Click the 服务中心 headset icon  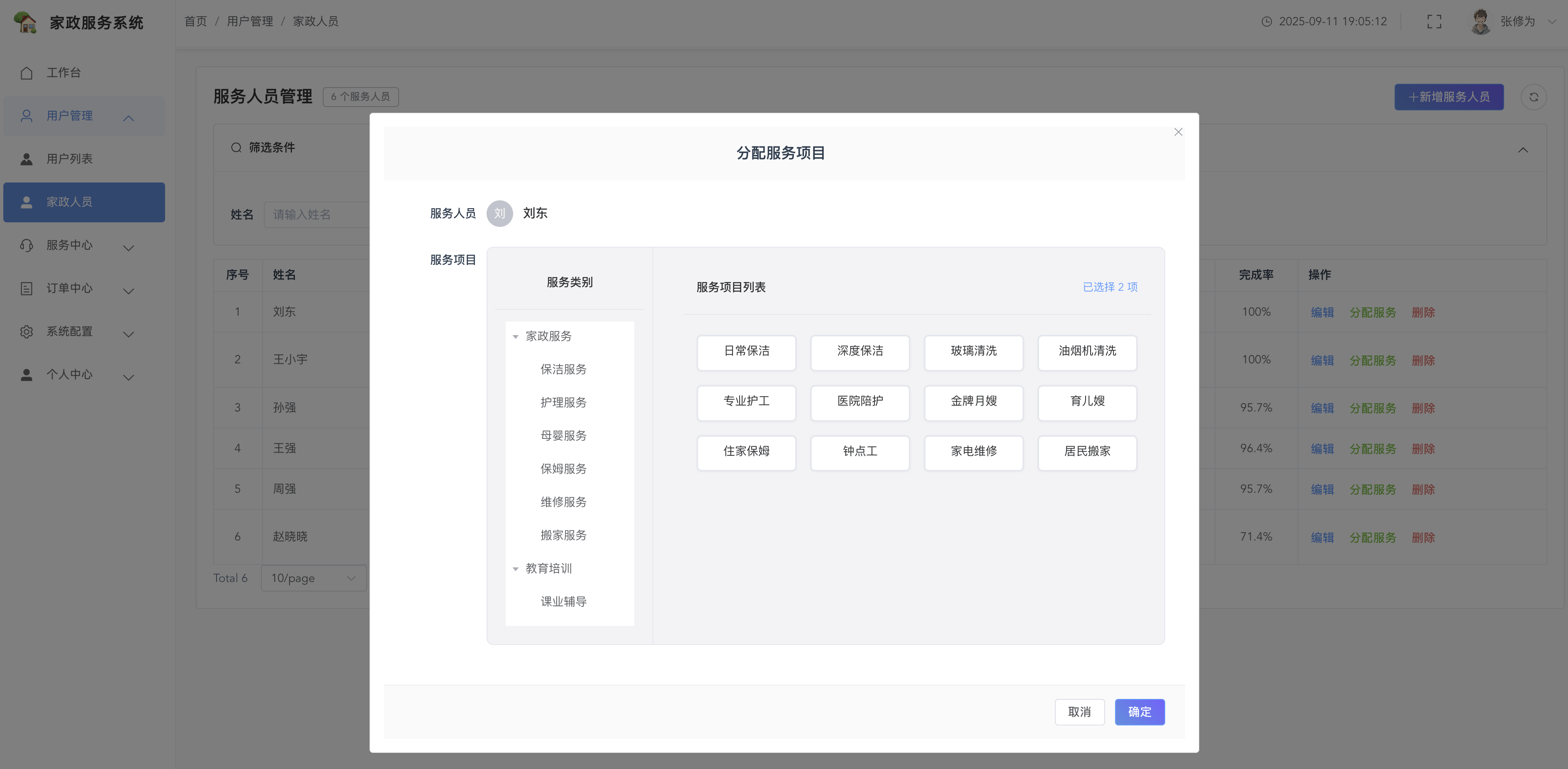click(26, 246)
